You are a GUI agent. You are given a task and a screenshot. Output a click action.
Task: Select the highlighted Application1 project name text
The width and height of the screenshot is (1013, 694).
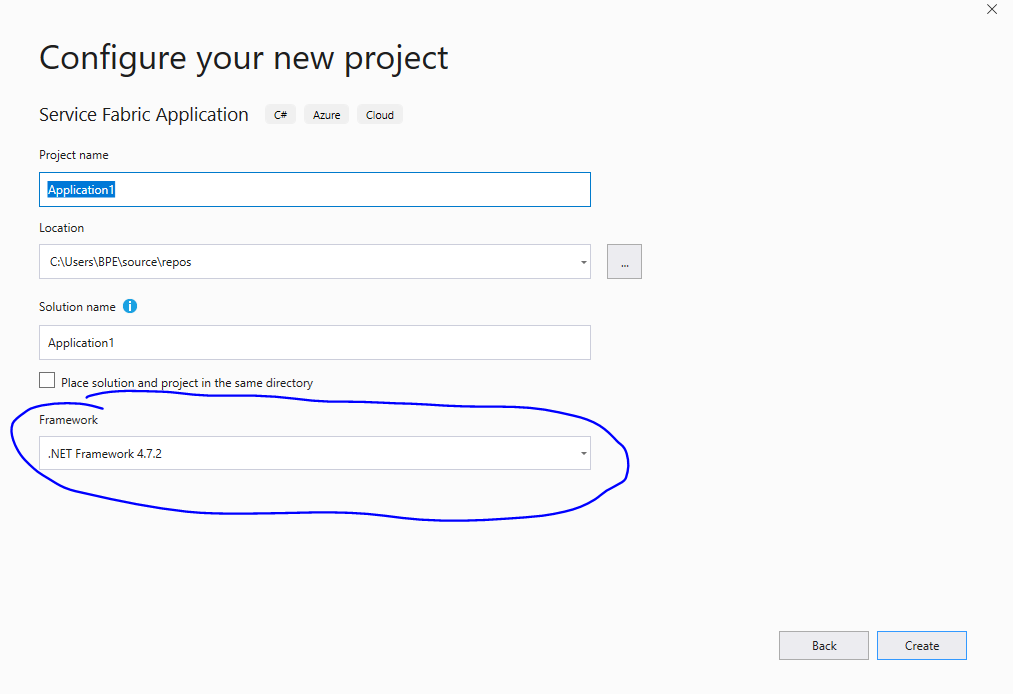pos(80,189)
